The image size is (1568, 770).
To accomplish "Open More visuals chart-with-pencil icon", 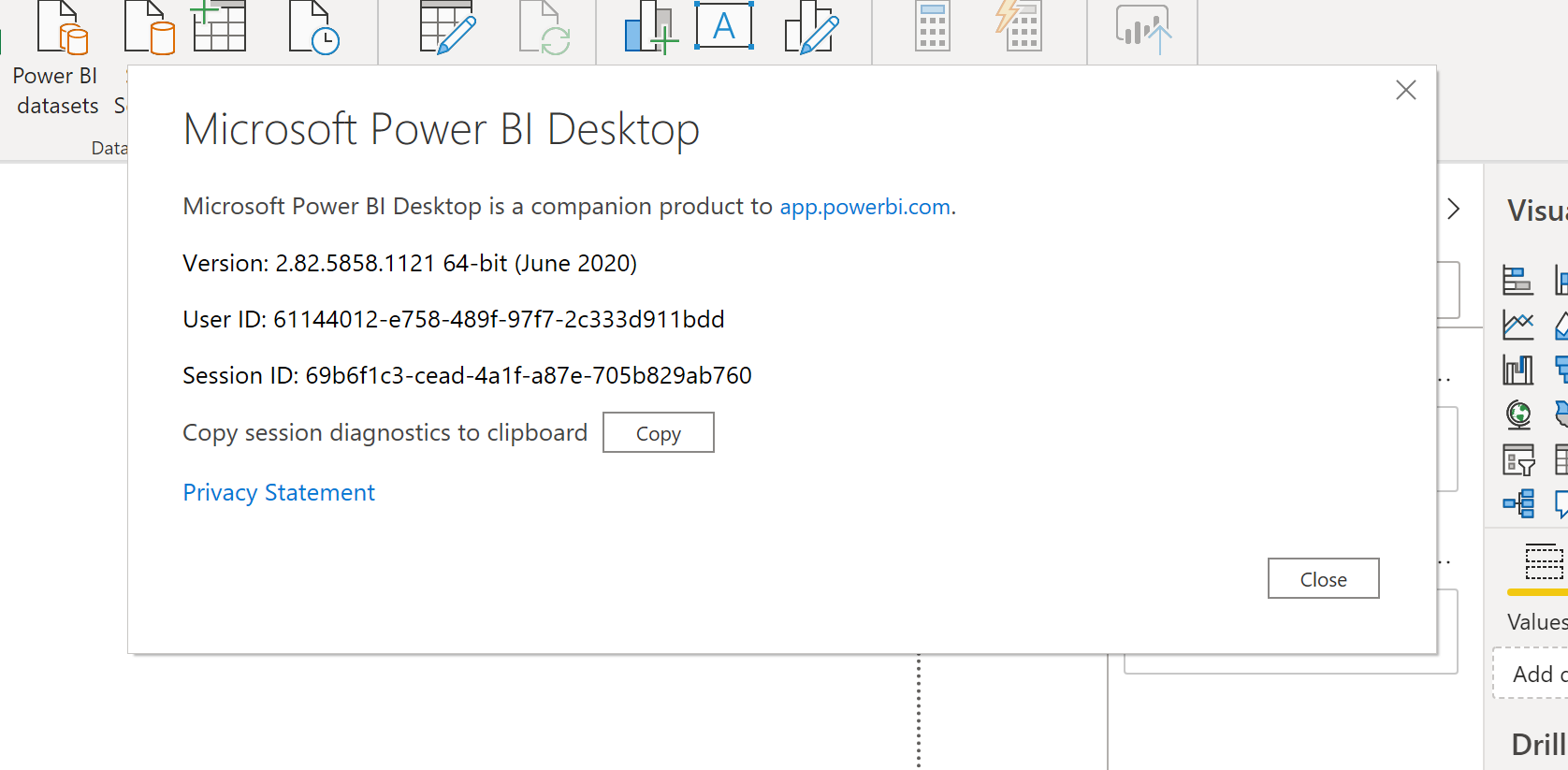I will pos(811,27).
